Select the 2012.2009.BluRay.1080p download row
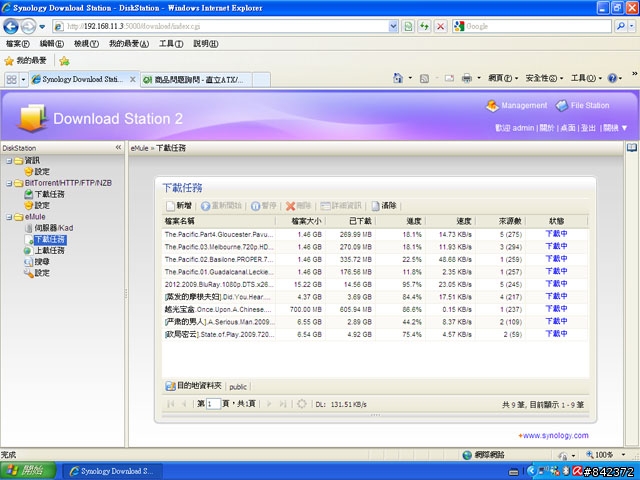This screenshot has width=640, height=480. pos(375,284)
